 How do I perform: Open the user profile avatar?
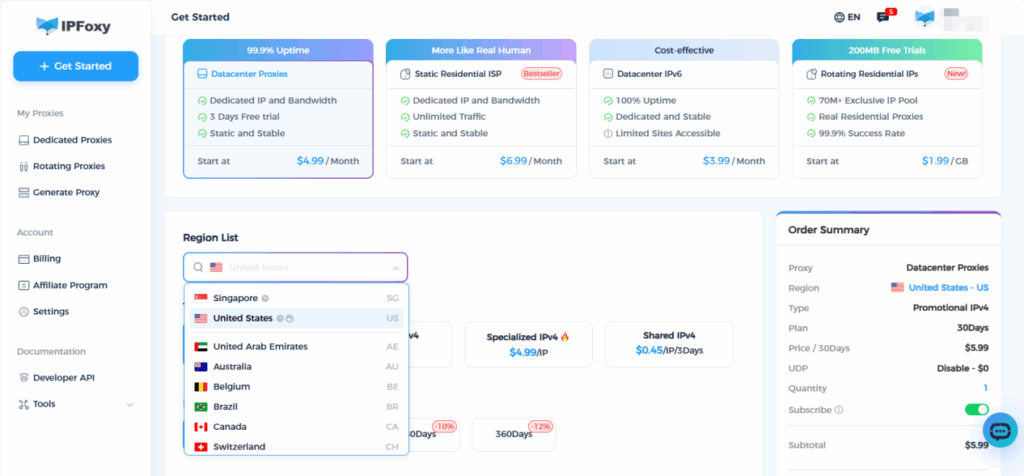925,18
